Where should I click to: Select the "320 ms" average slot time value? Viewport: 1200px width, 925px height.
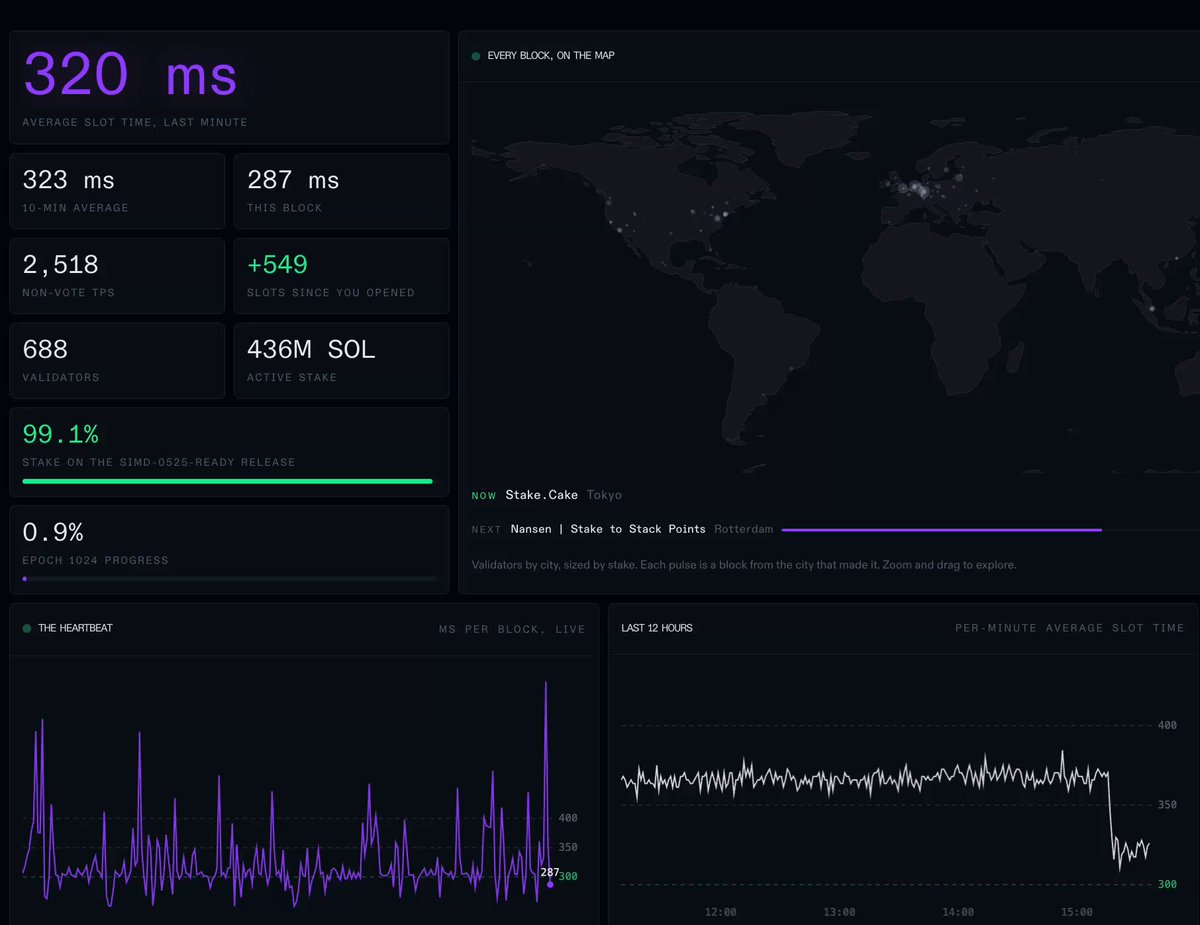click(x=130, y=75)
